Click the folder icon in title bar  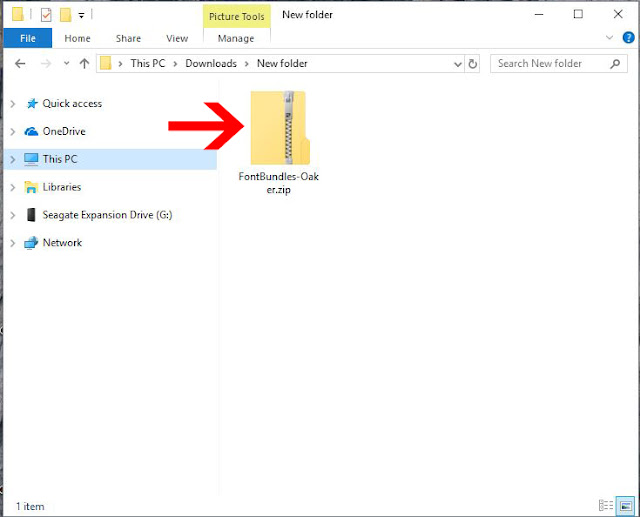click(18, 15)
